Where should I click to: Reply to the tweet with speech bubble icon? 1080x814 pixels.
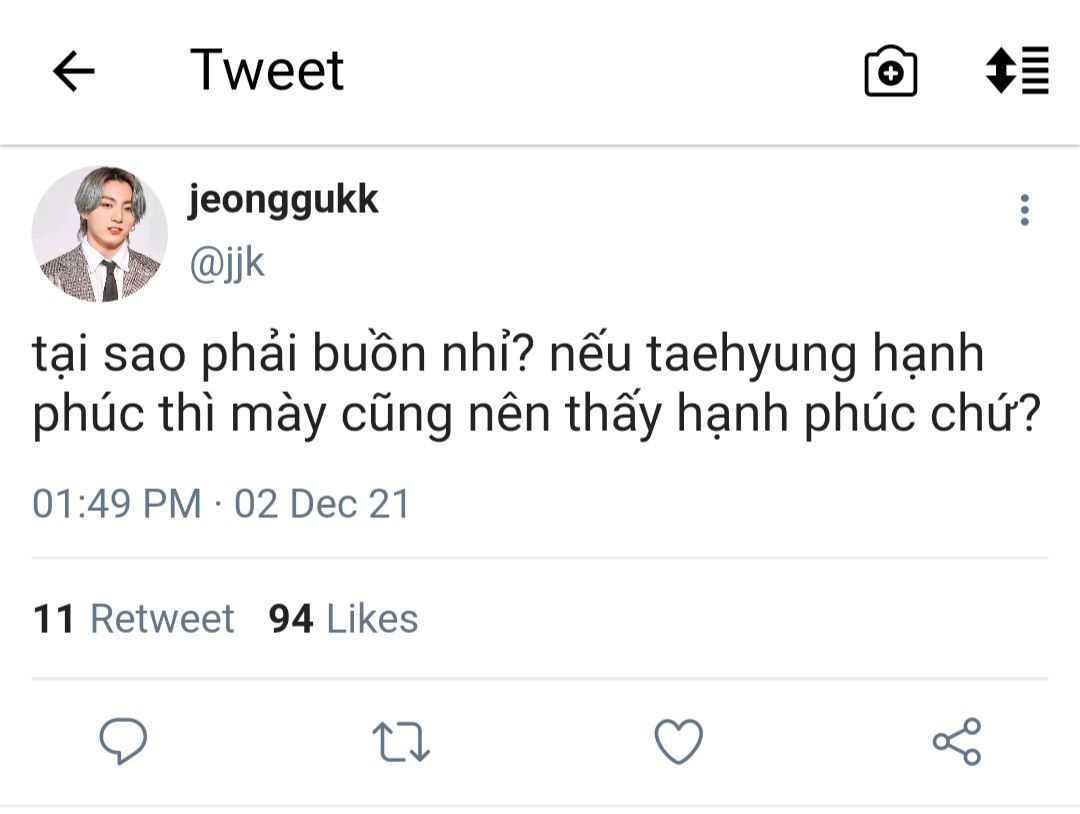(123, 741)
